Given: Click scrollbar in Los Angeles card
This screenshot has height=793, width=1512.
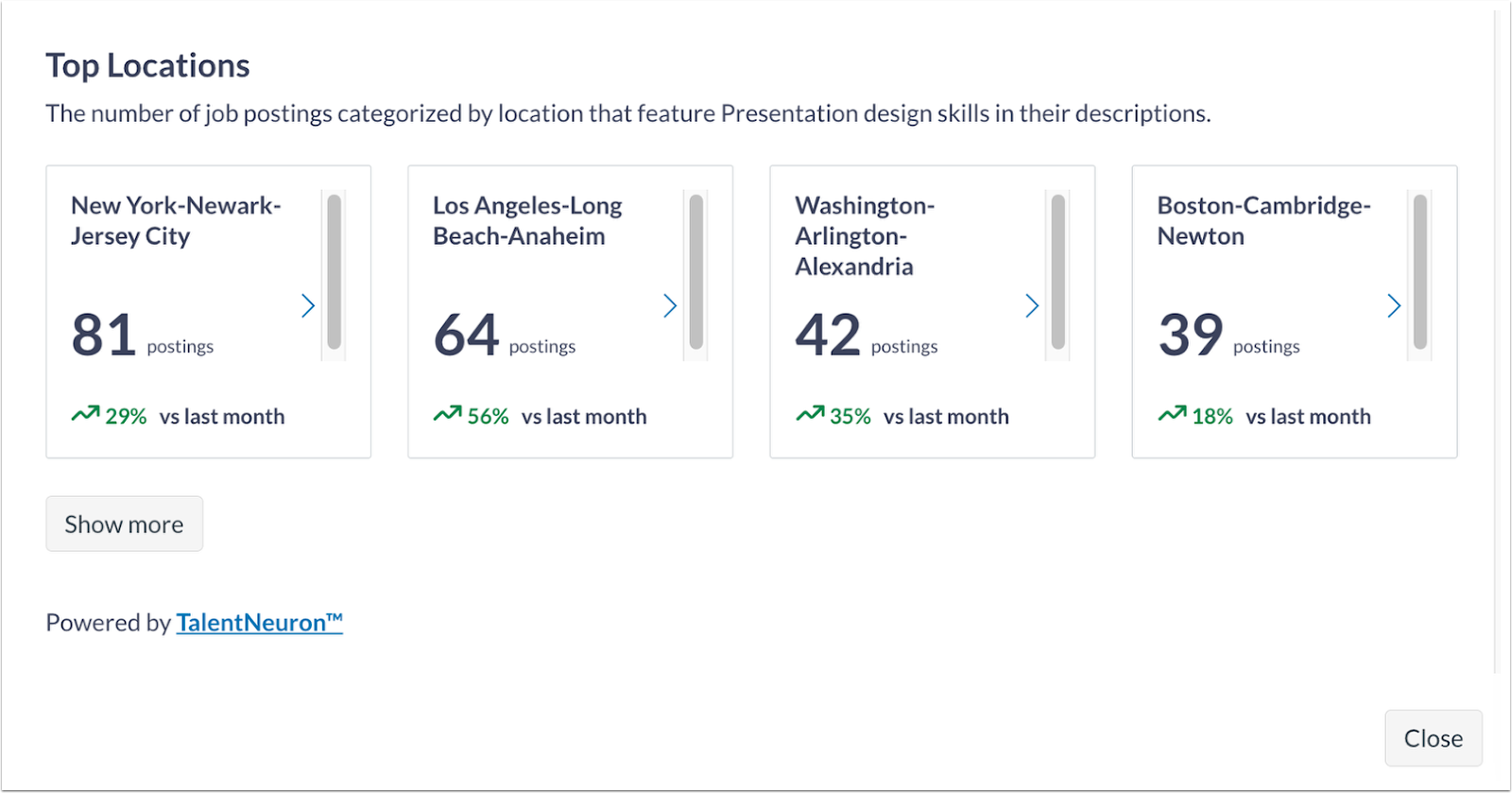Looking at the screenshot, I should [696, 274].
